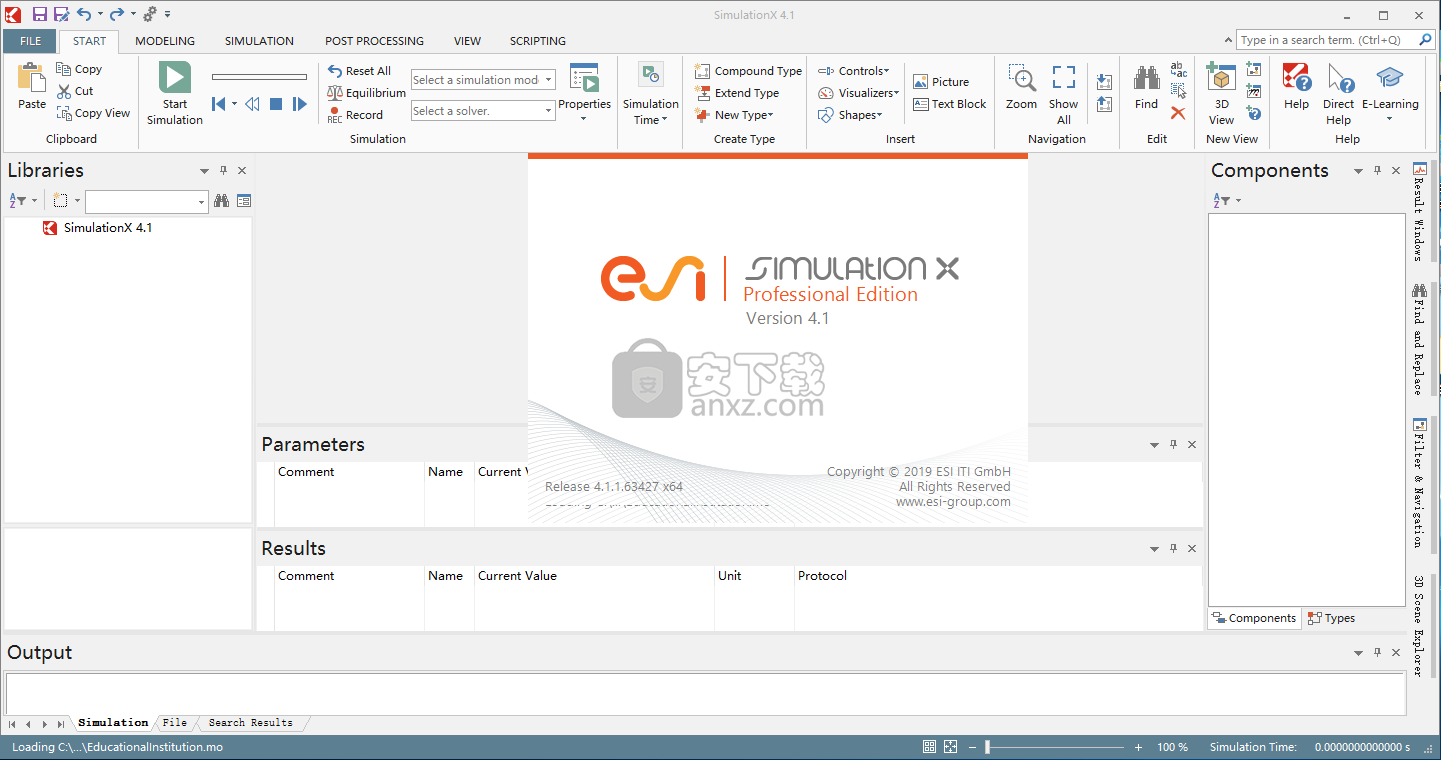Toggle pin on the Libraries panel

tap(223, 171)
